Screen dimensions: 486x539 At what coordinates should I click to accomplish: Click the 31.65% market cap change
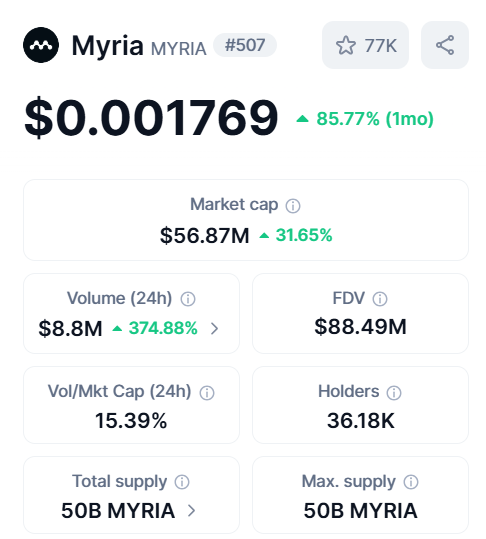click(x=296, y=235)
